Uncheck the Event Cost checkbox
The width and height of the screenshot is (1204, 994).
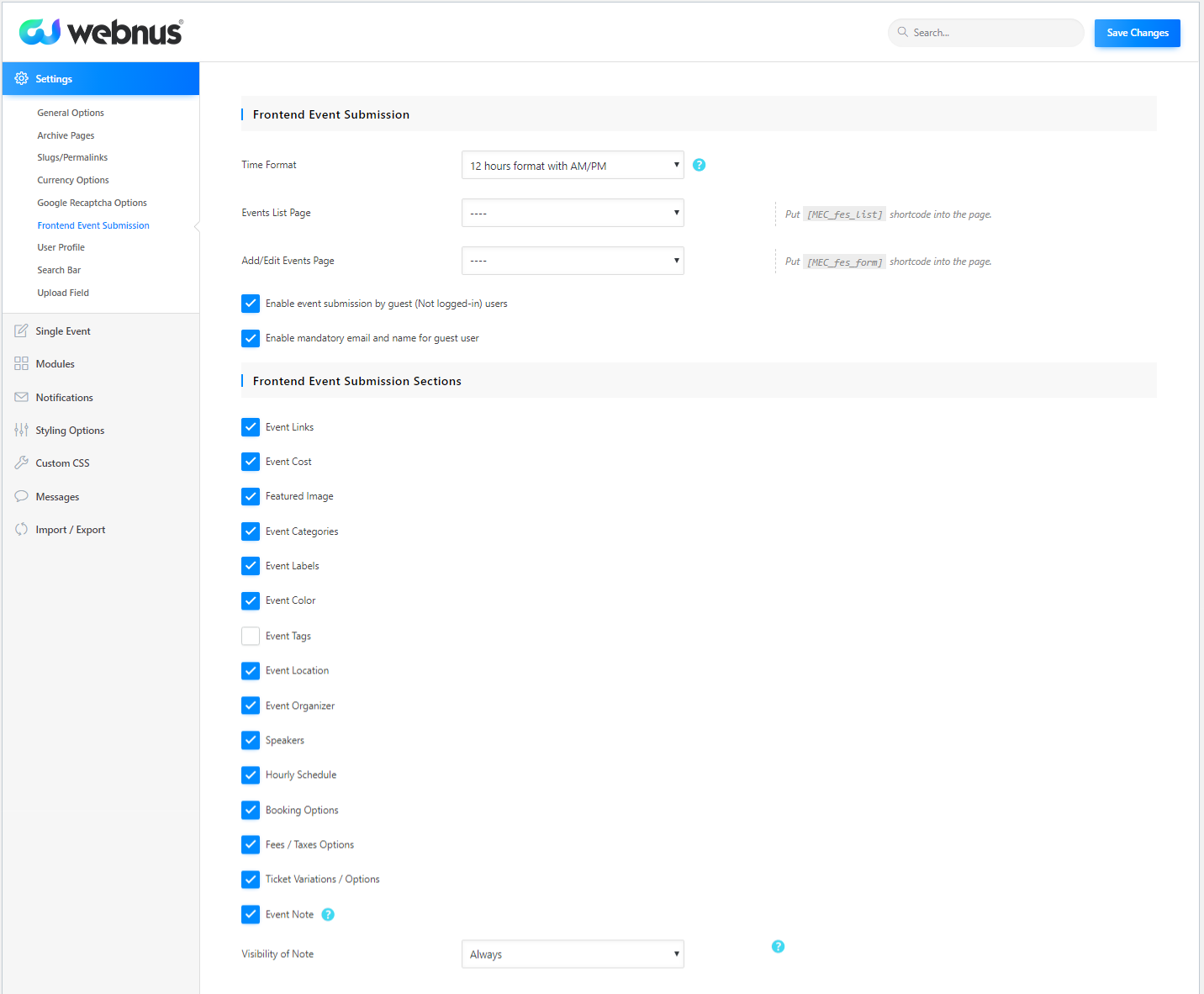tap(251, 462)
